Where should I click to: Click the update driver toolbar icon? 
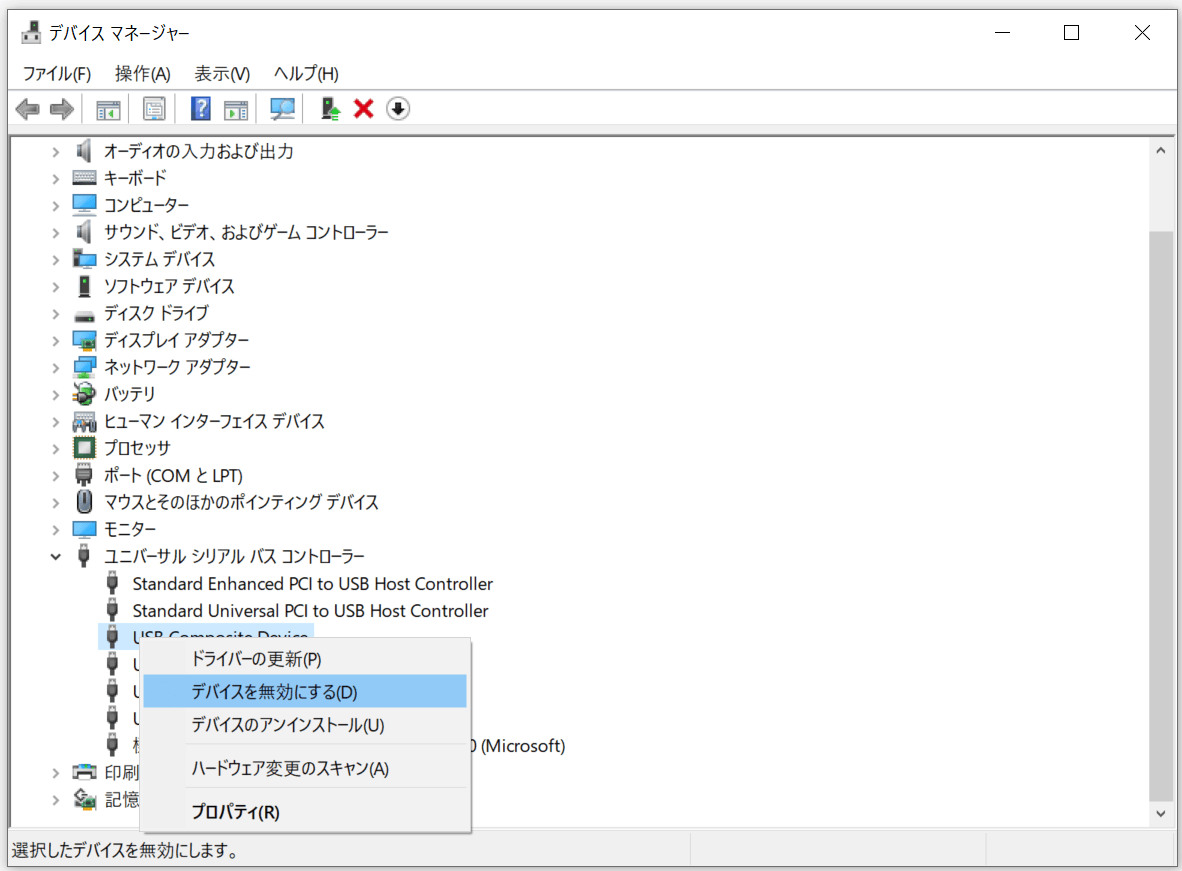[x=330, y=109]
